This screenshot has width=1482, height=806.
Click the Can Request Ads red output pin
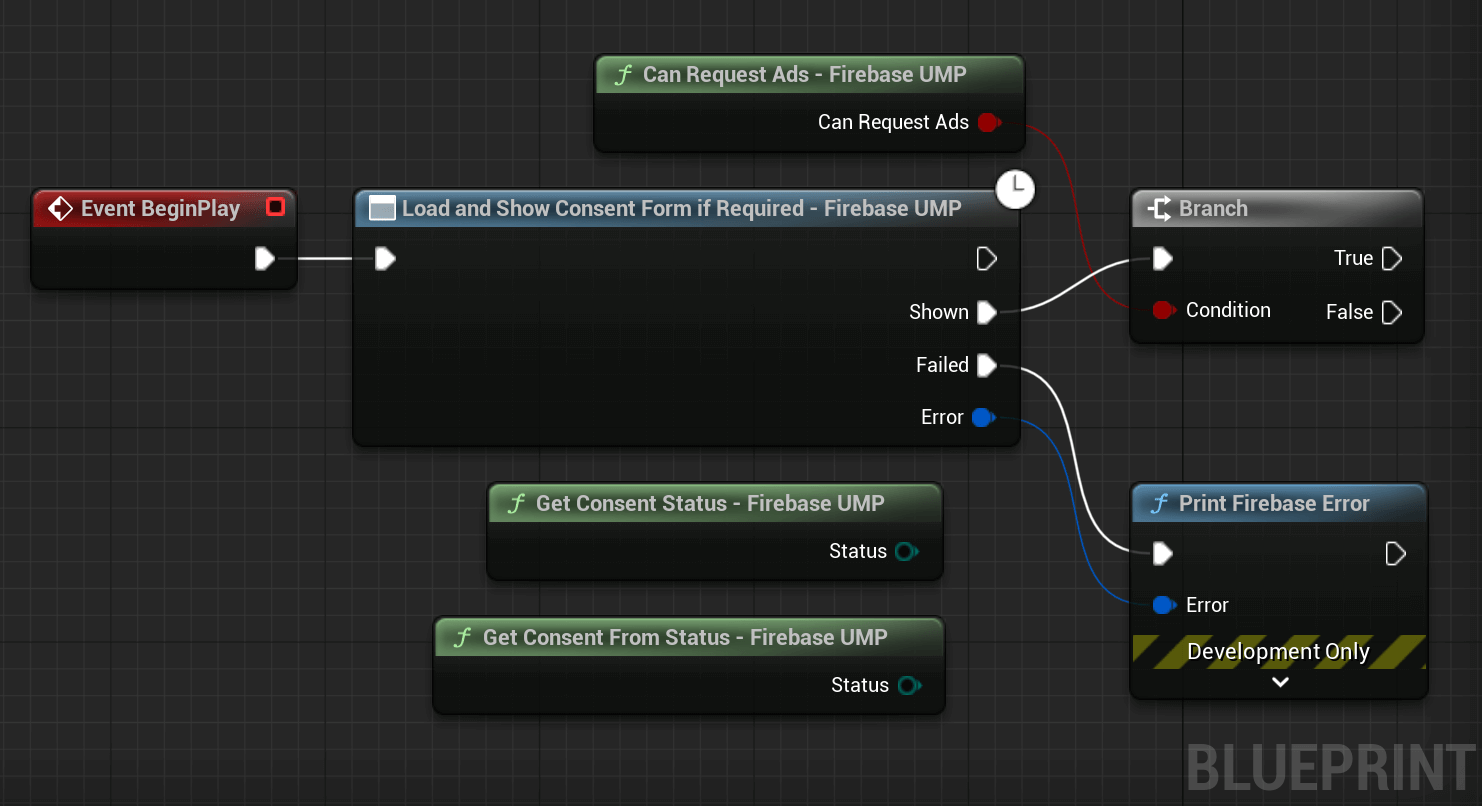pyautogui.click(x=989, y=122)
